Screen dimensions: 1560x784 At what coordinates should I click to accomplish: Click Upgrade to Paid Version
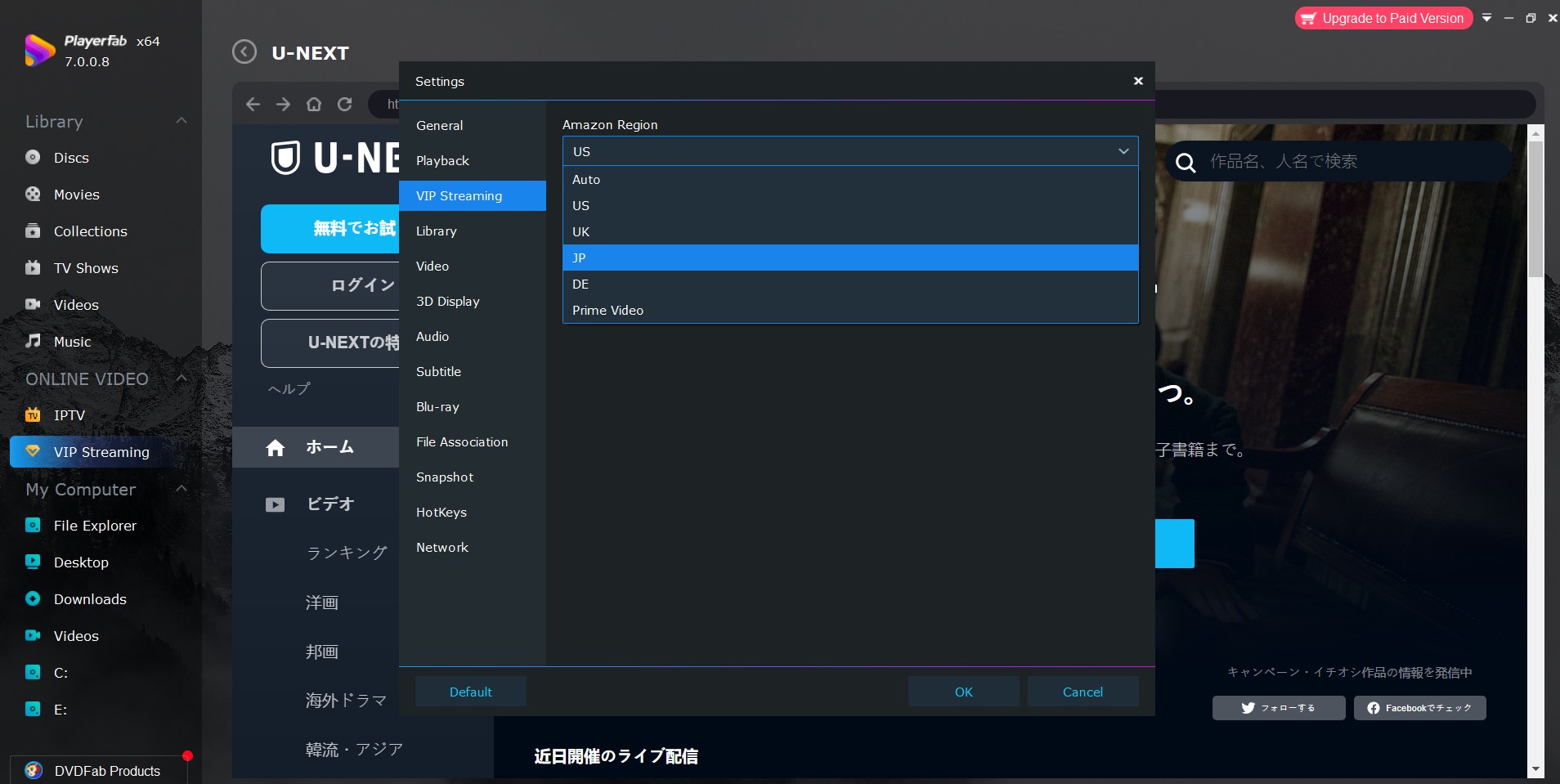(x=1383, y=18)
